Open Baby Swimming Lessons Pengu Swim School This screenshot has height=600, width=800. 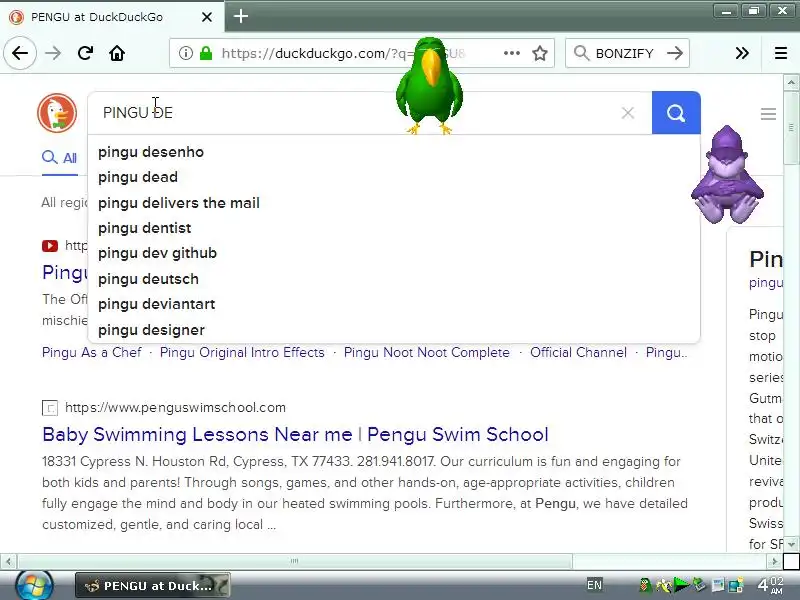pyautogui.click(x=295, y=435)
